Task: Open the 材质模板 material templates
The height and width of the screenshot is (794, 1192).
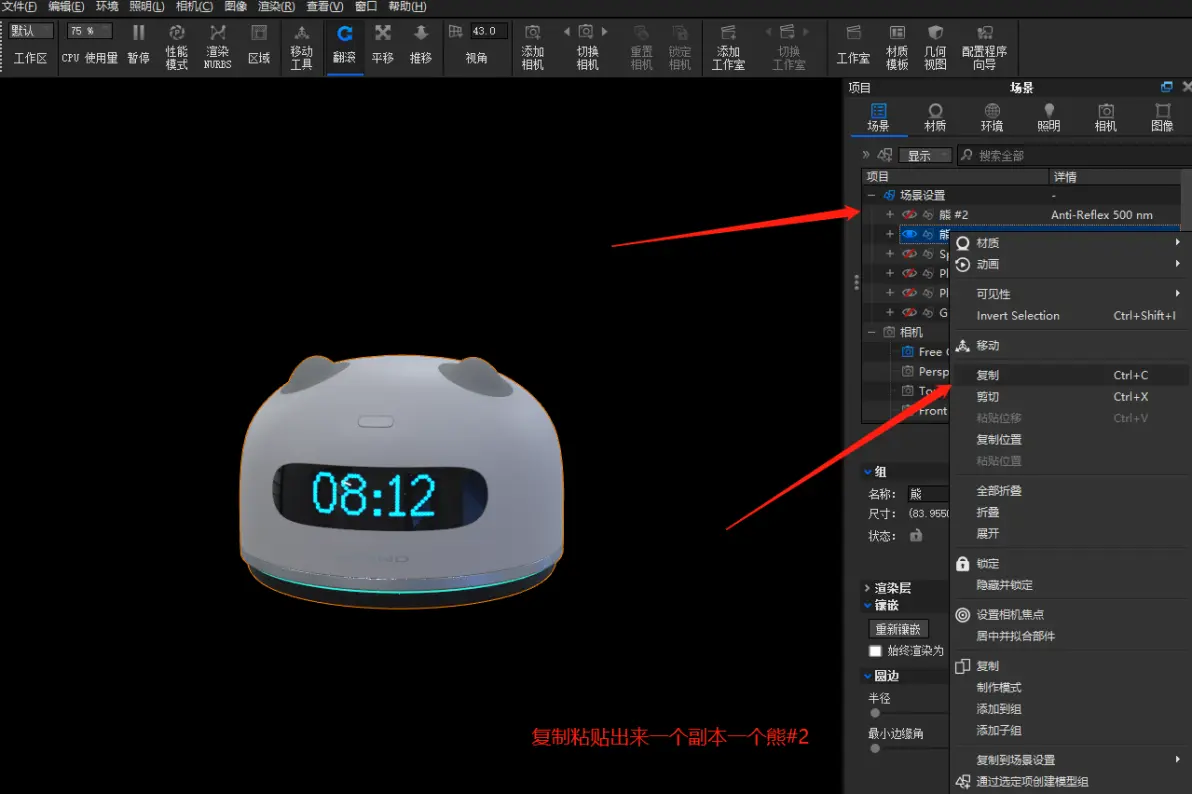Action: tap(897, 33)
